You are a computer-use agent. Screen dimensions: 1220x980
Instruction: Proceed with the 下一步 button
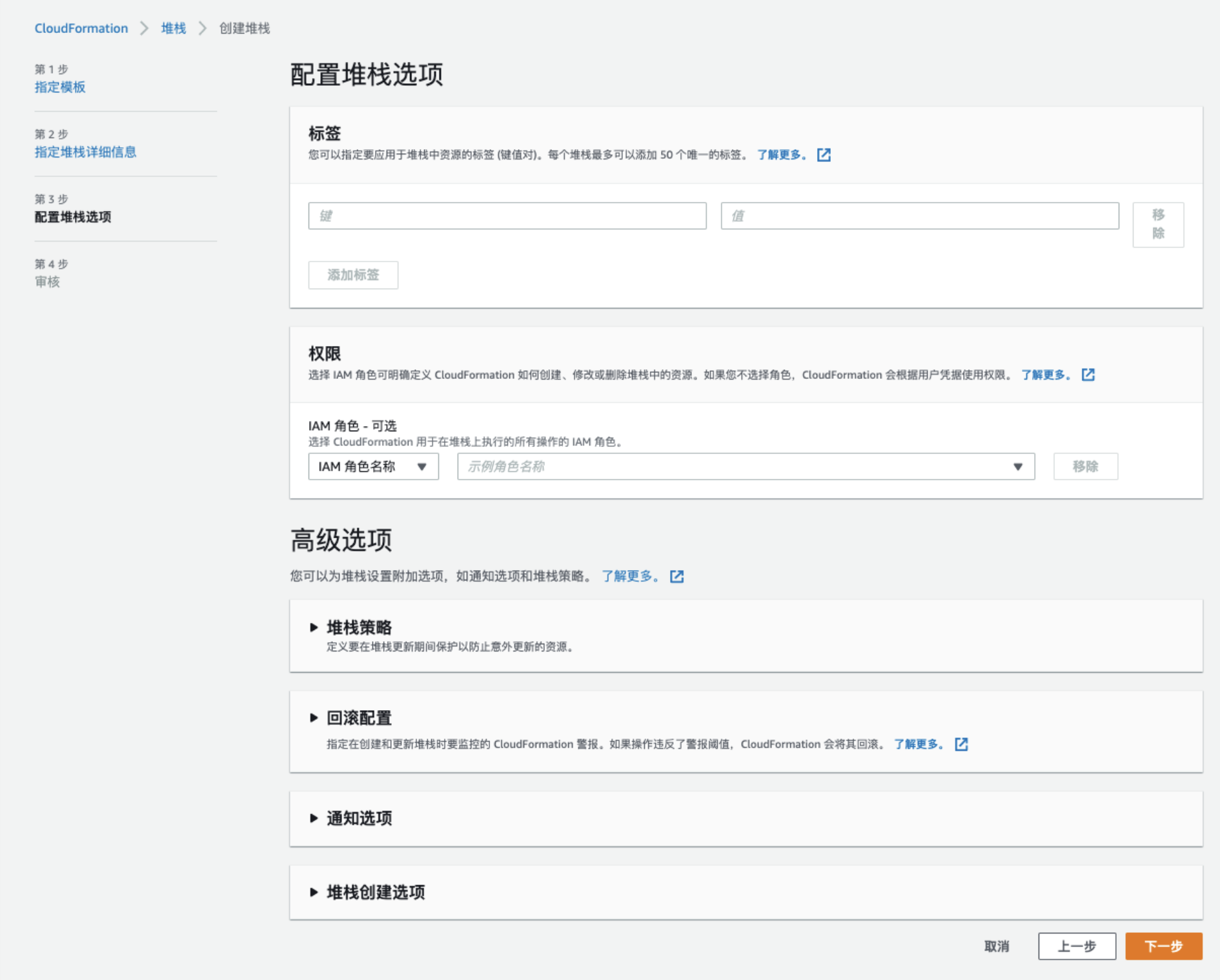(1163, 946)
